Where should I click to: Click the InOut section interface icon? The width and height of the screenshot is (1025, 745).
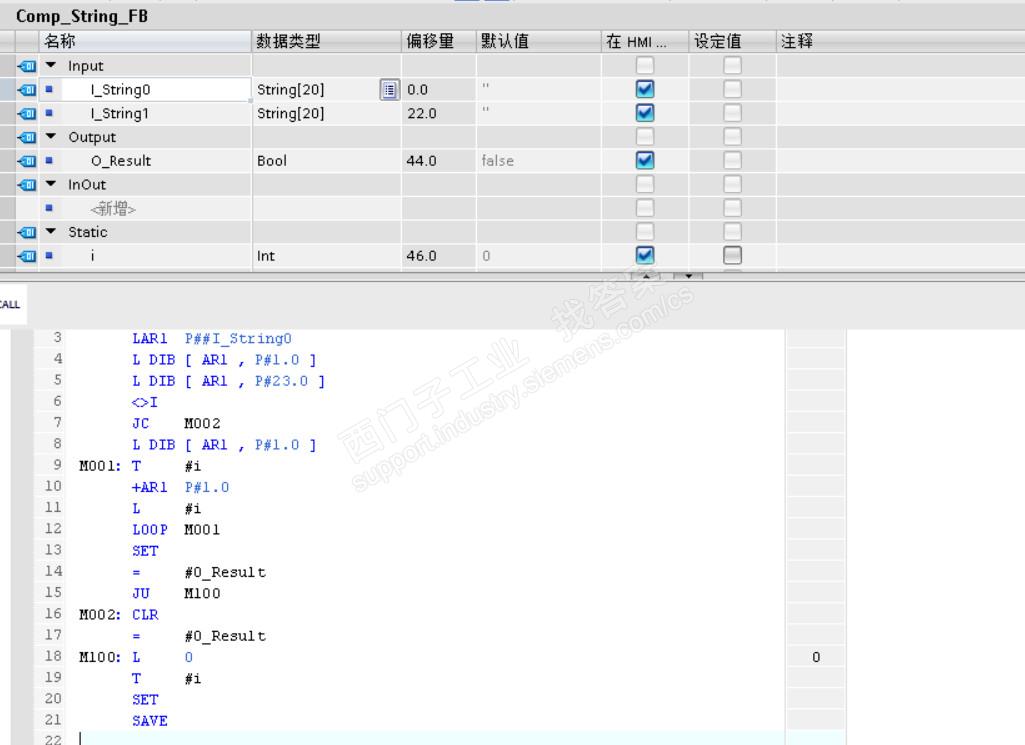pyautogui.click(x=27, y=184)
